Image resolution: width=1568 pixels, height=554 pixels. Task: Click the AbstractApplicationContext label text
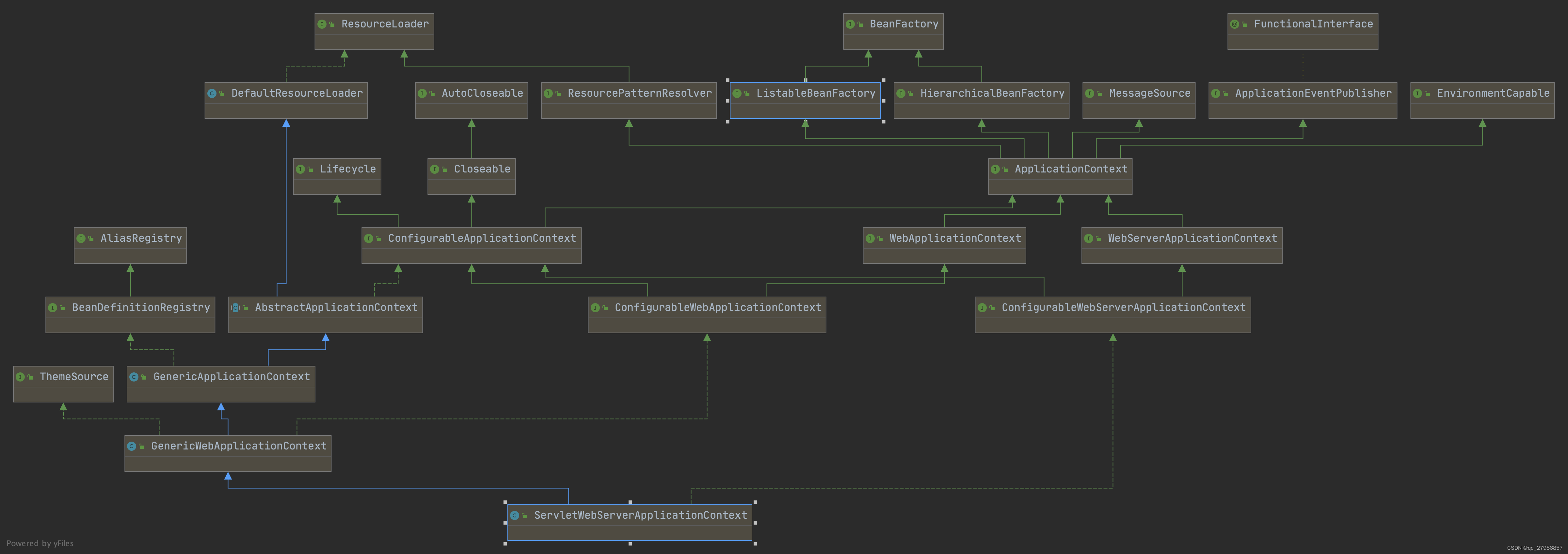click(x=337, y=308)
